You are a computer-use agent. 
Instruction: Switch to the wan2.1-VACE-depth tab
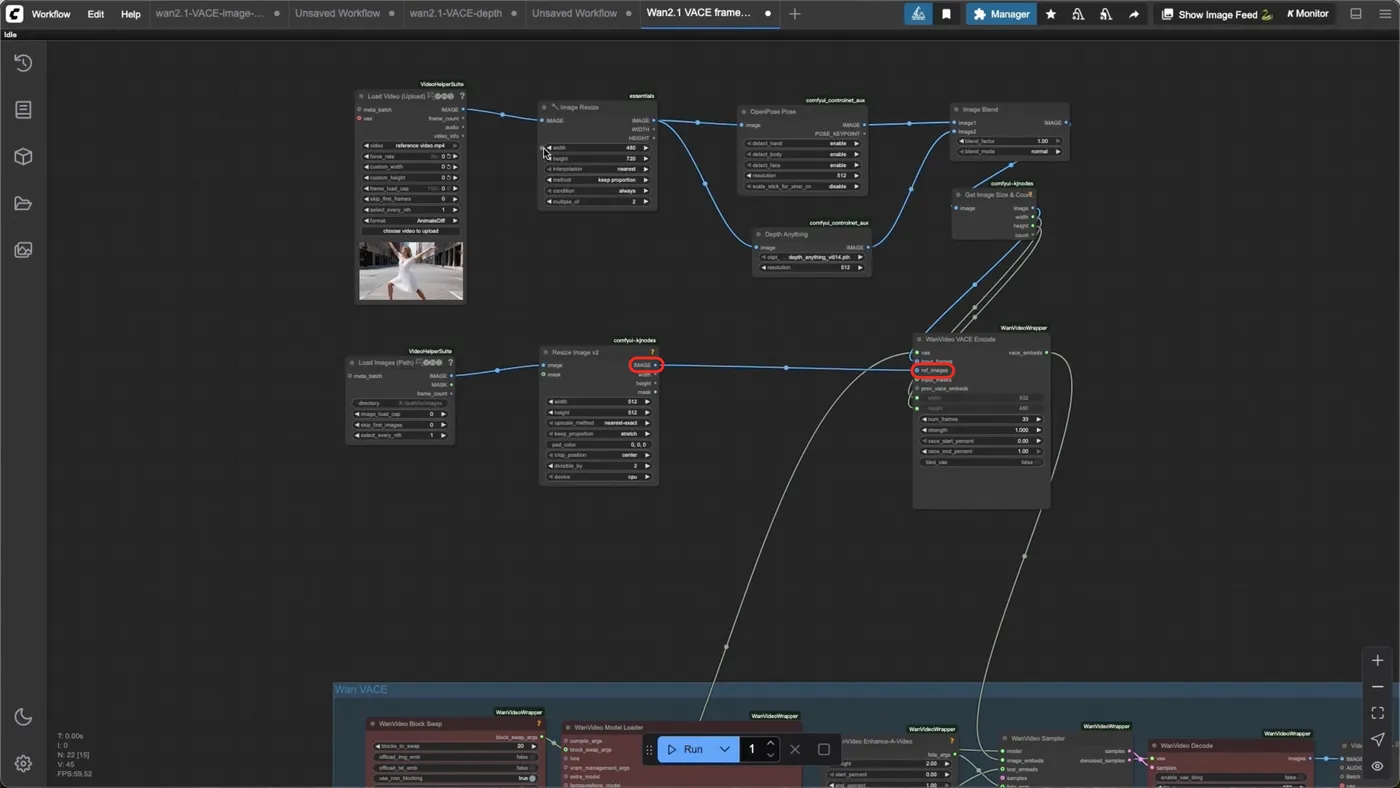tap(454, 14)
